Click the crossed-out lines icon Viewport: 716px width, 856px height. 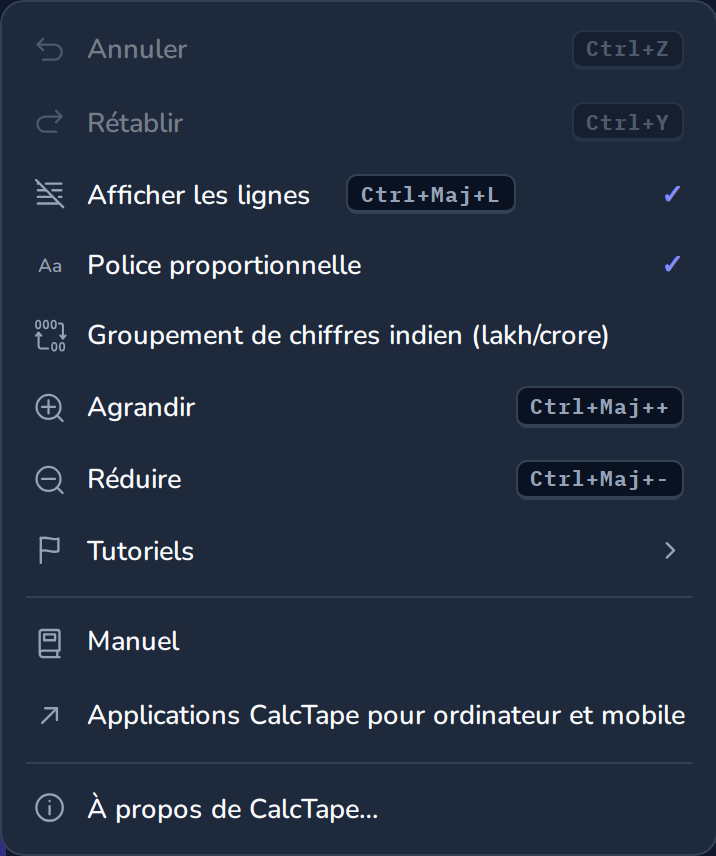tap(50, 194)
